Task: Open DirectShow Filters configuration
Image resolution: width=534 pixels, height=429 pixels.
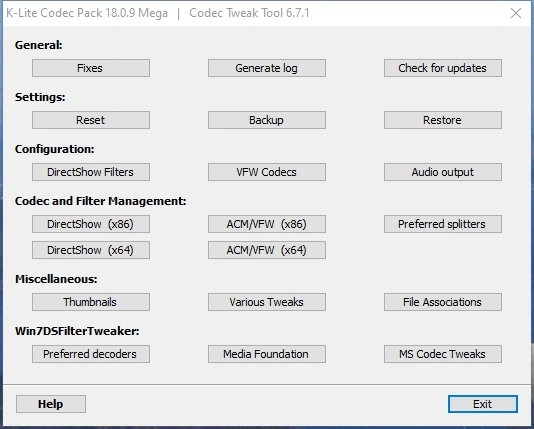Action: click(91, 172)
